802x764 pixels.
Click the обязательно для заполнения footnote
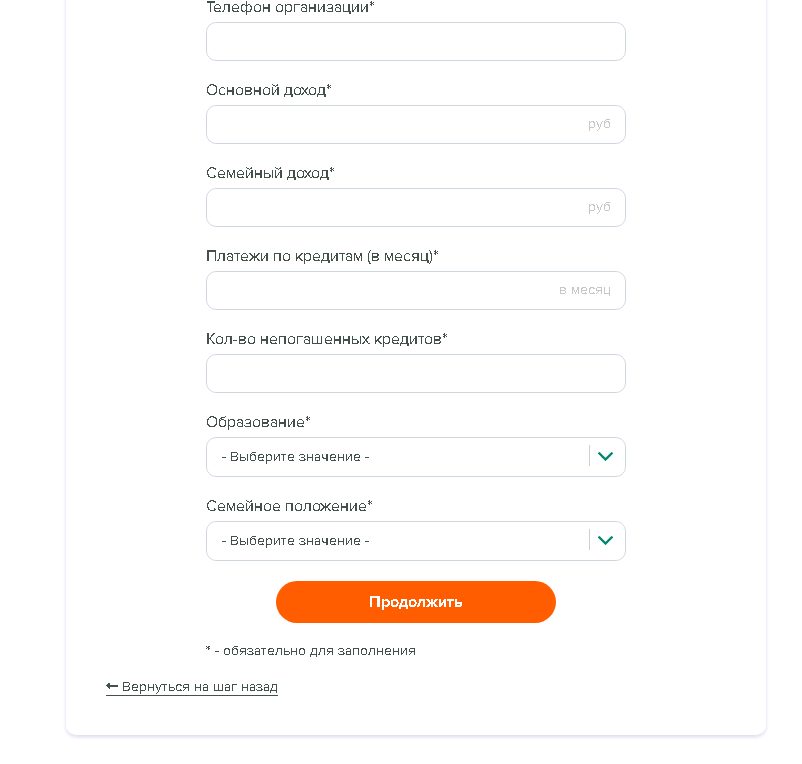[x=310, y=651]
